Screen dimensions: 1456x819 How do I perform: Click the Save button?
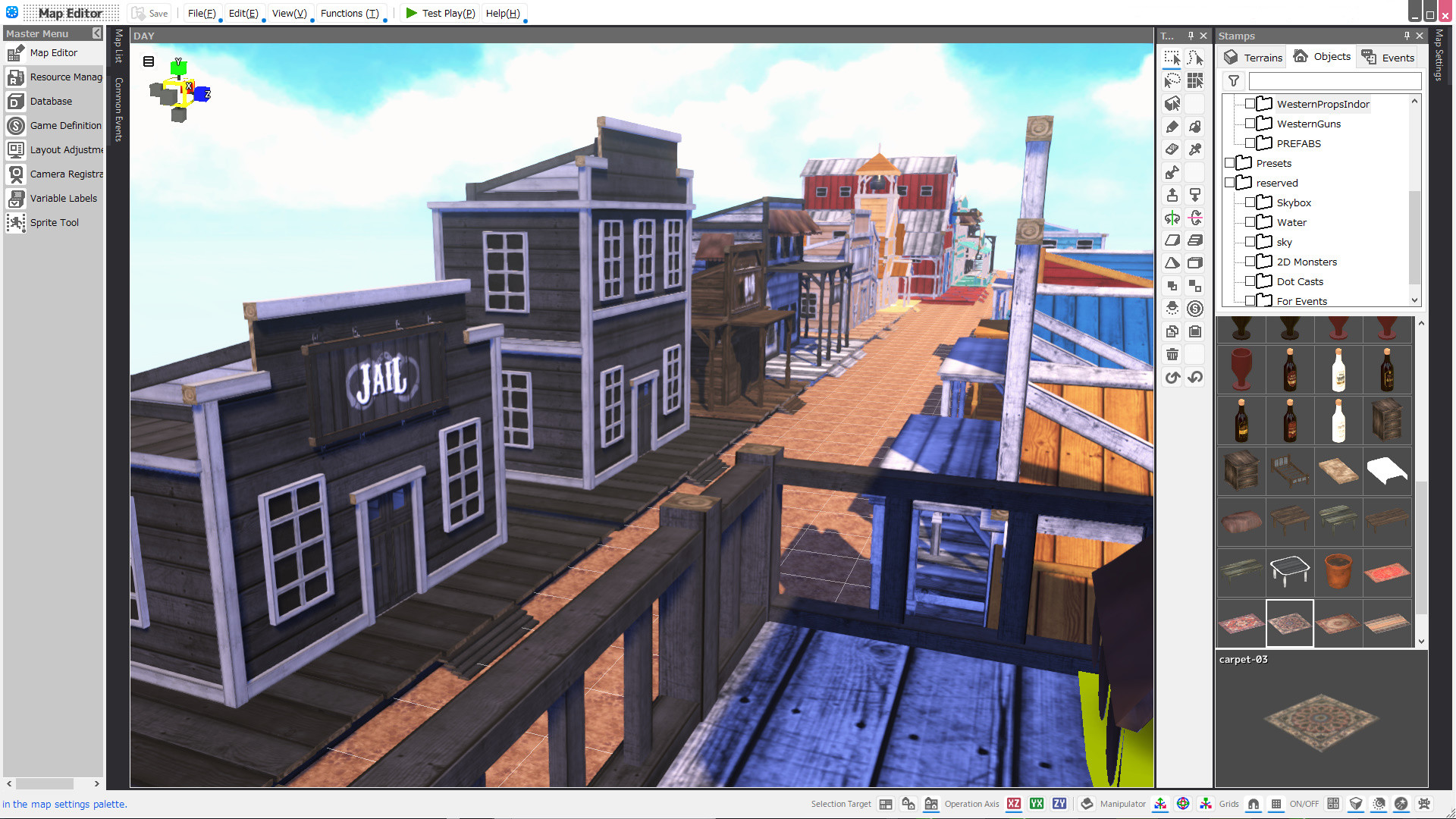point(149,13)
